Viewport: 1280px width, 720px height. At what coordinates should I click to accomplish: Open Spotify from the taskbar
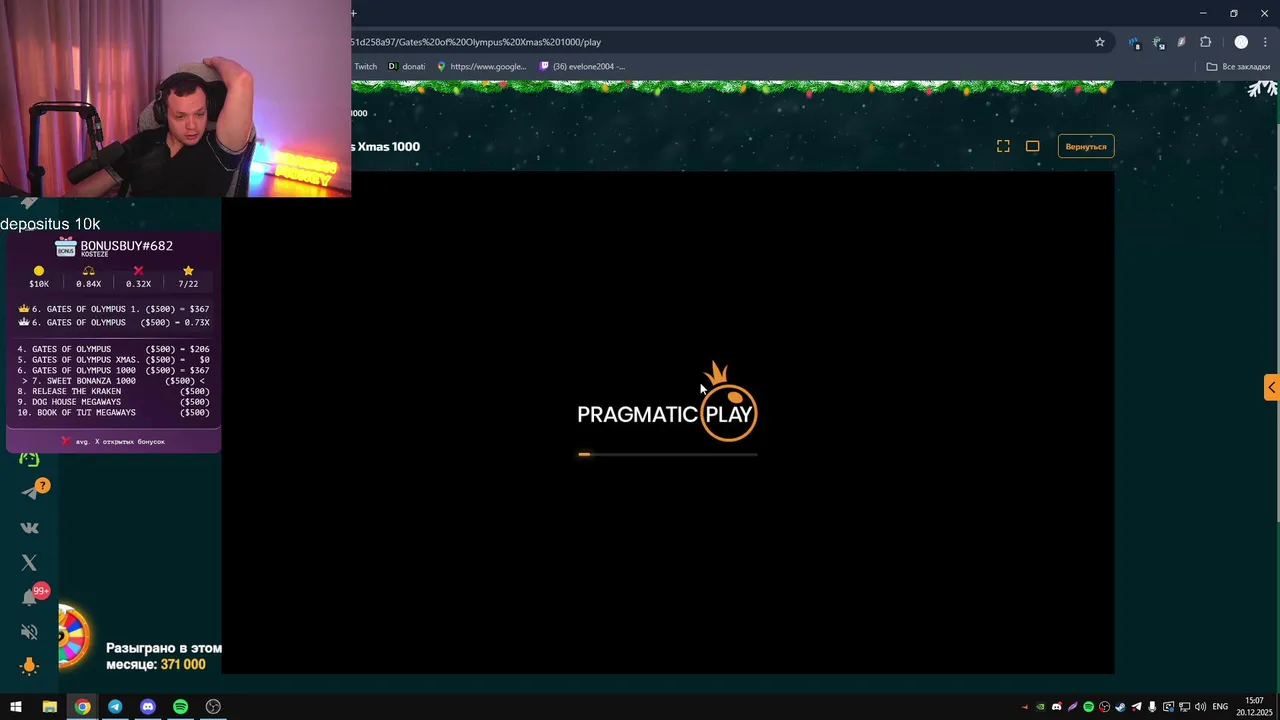point(180,707)
